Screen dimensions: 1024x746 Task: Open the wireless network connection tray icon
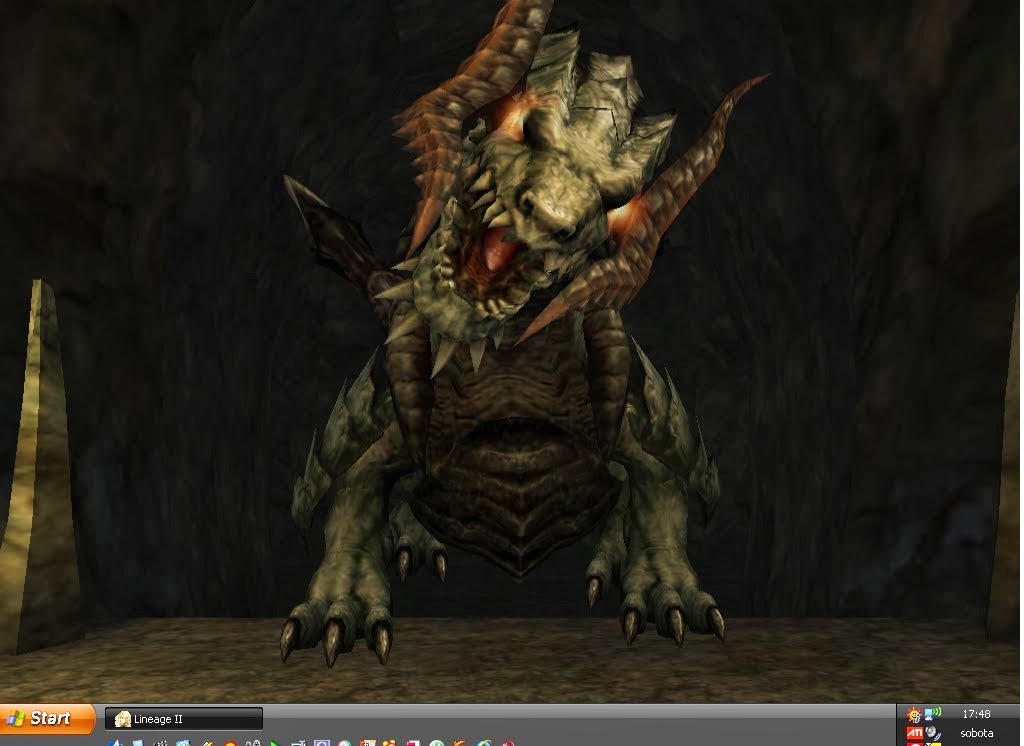pos(933,713)
